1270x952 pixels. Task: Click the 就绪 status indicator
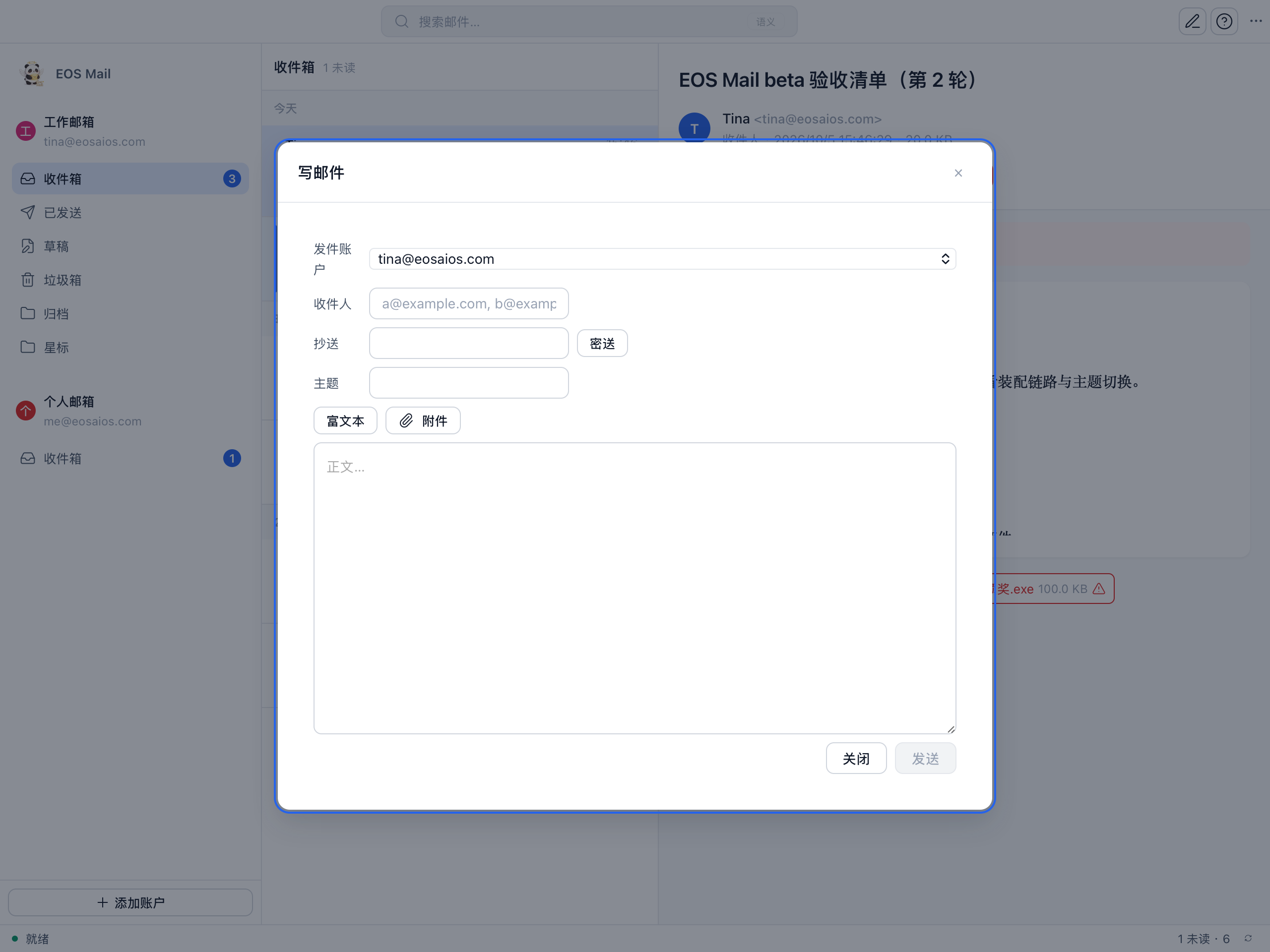(30, 939)
